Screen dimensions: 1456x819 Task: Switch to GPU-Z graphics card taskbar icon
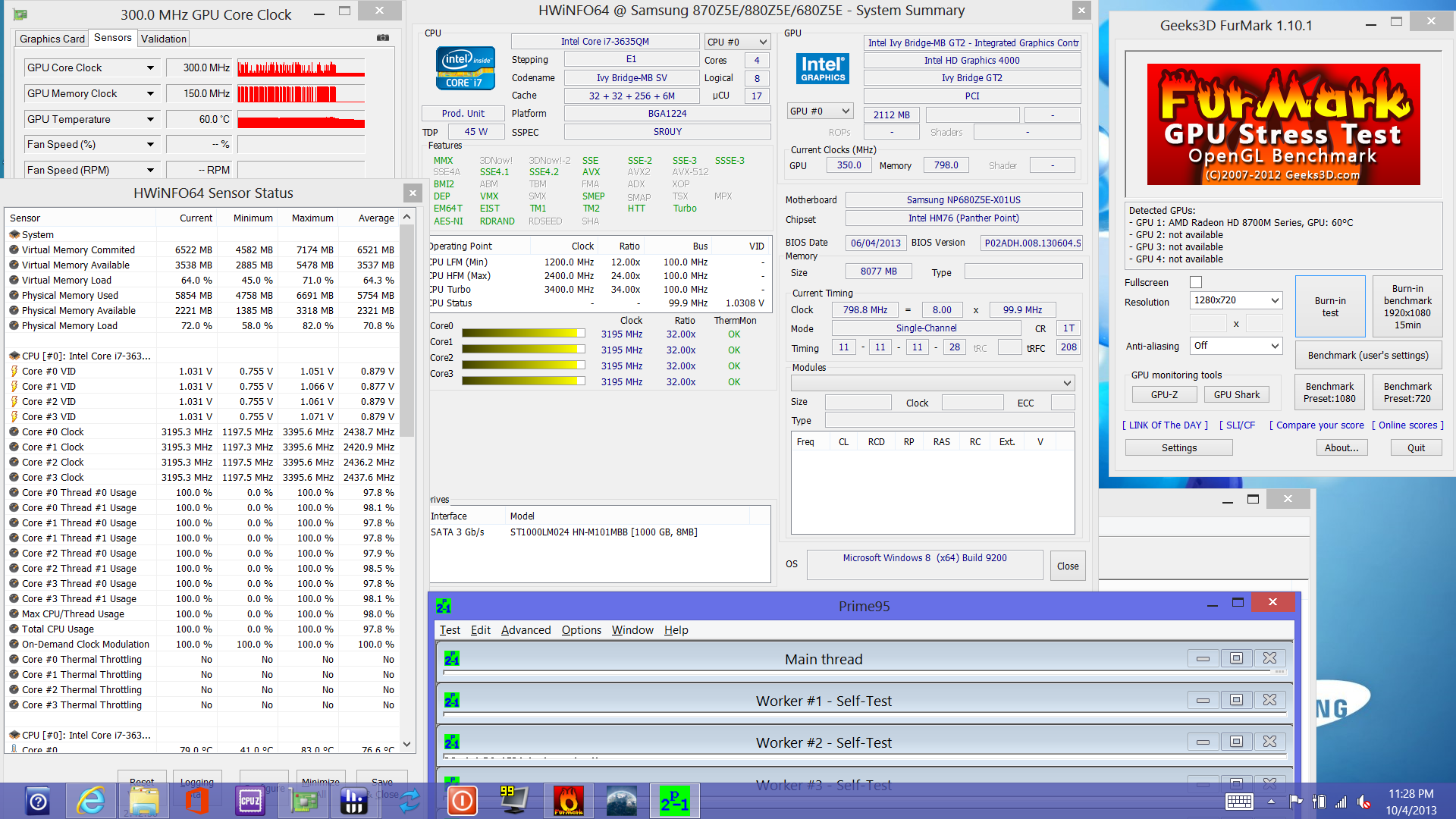point(303,801)
